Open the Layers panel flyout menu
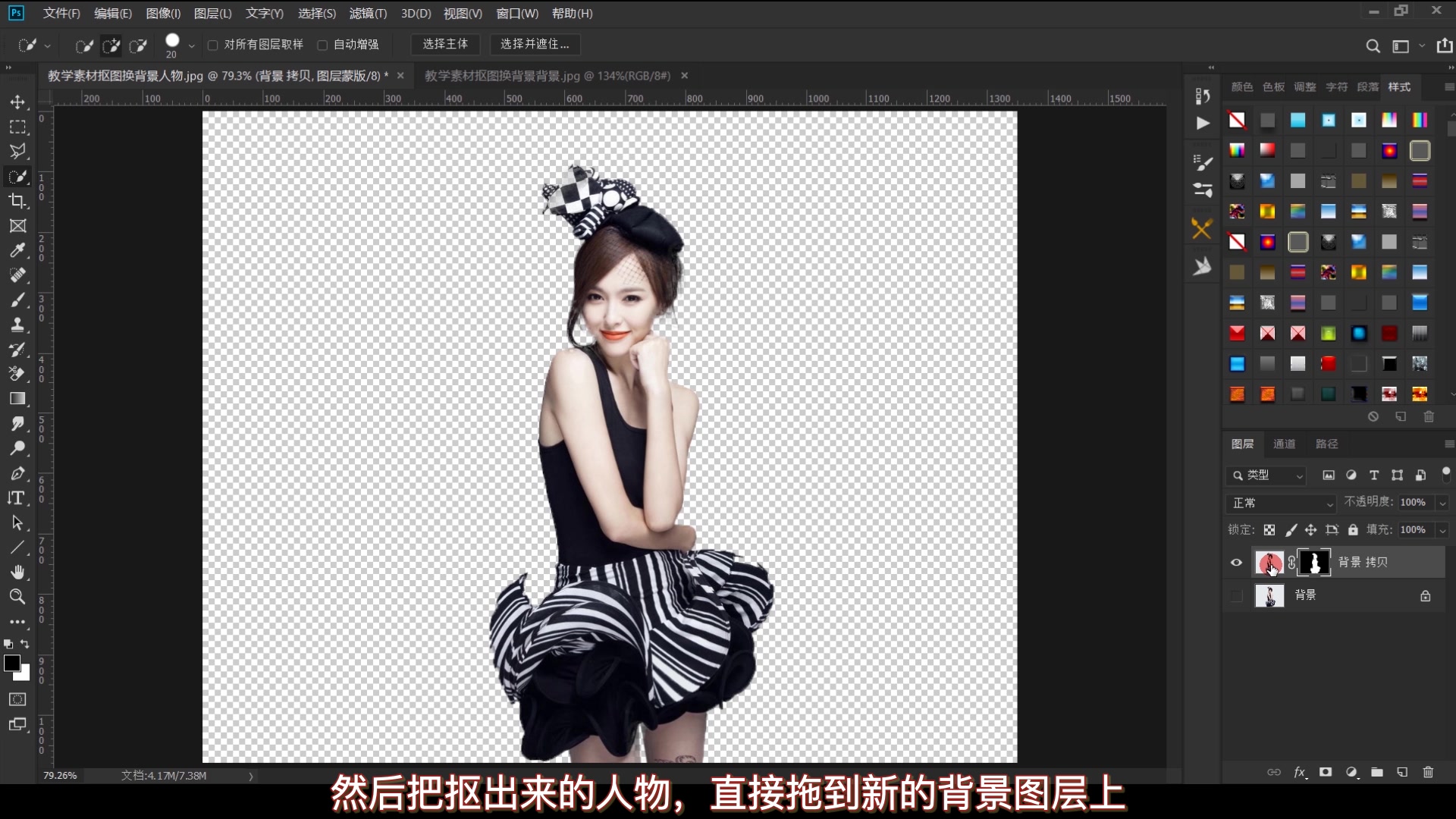This screenshot has height=819, width=1456. pos(1449,444)
